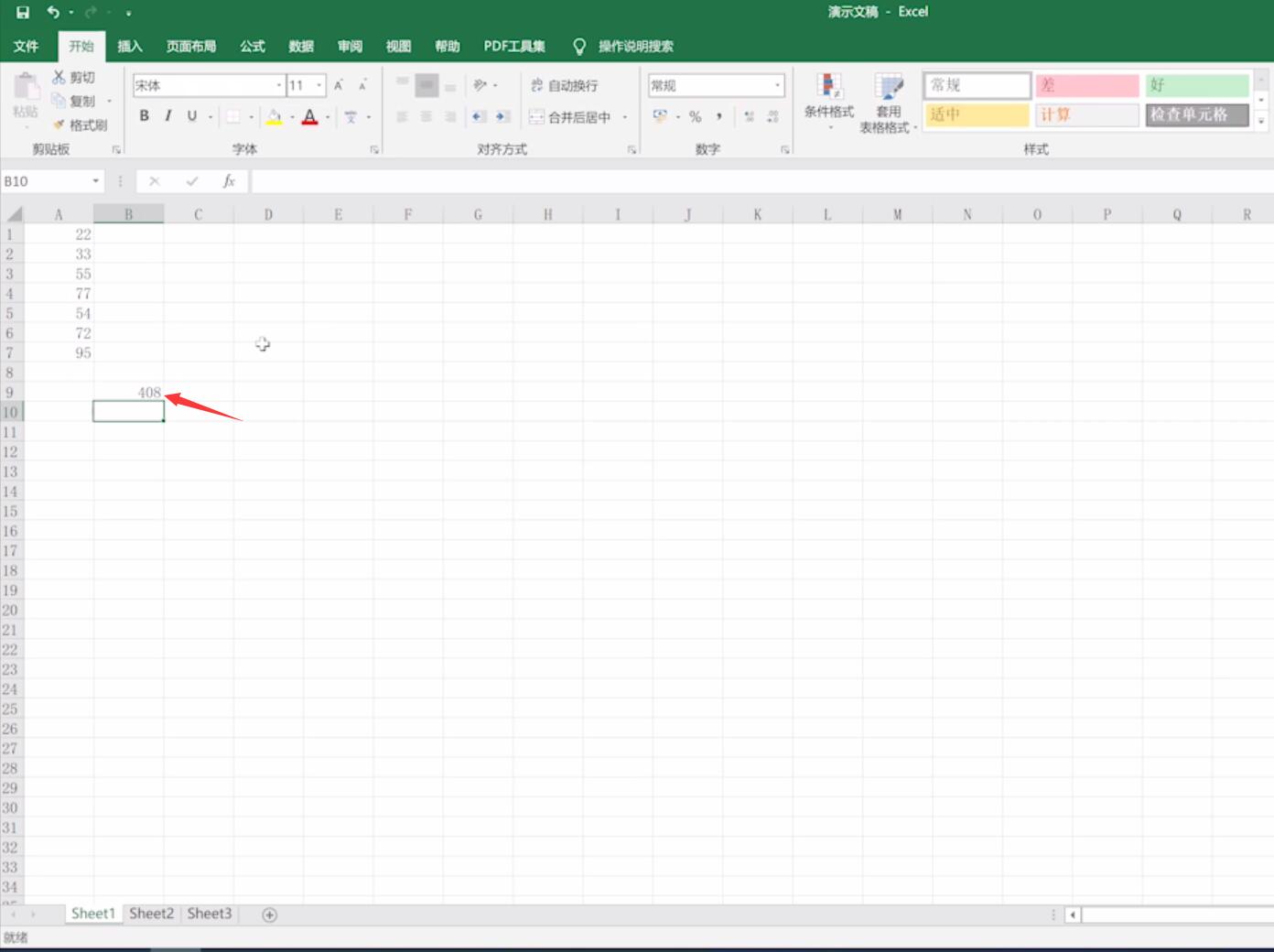Open the Name Box B10 dropdown
Image resolution: width=1274 pixels, height=952 pixels.
click(95, 181)
